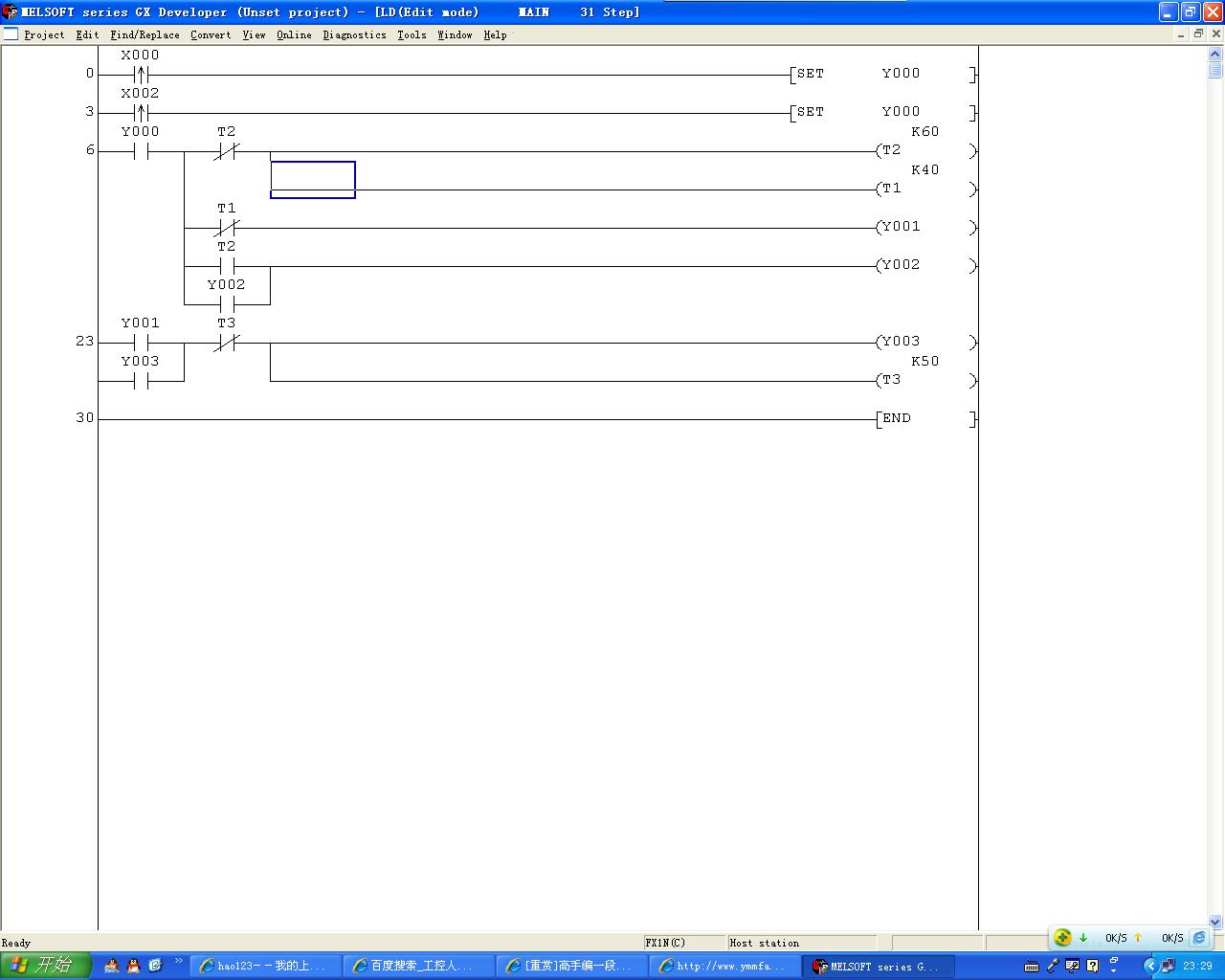Expand hidden system tray icons arrow

point(1150,966)
